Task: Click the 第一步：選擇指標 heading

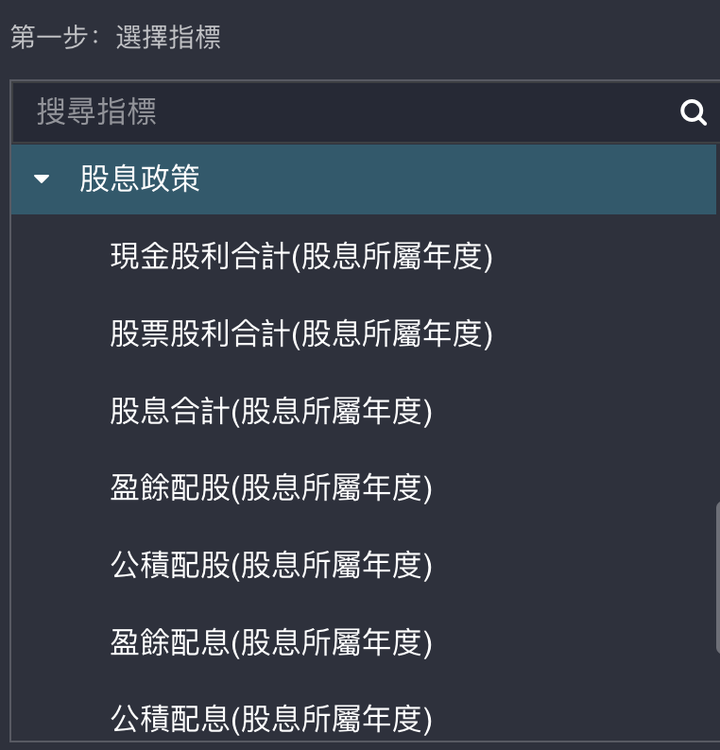Action: tap(115, 37)
